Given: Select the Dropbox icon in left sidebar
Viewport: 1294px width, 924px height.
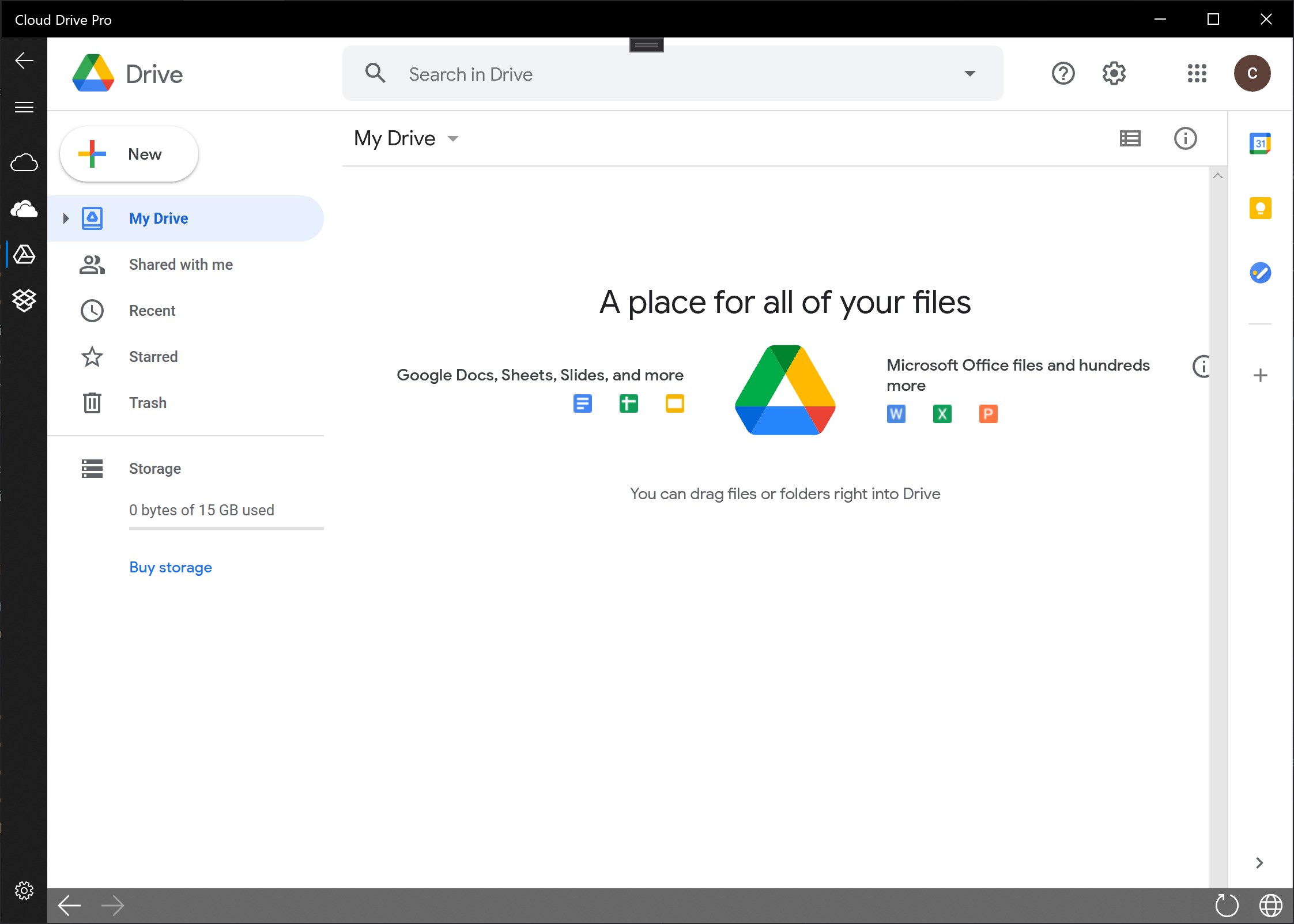Looking at the screenshot, I should click(x=24, y=300).
